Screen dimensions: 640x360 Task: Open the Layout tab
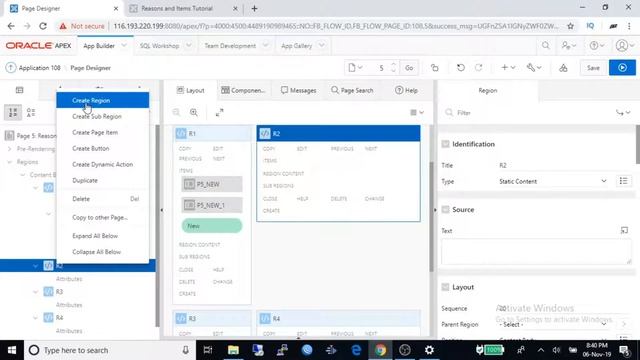pyautogui.click(x=190, y=90)
